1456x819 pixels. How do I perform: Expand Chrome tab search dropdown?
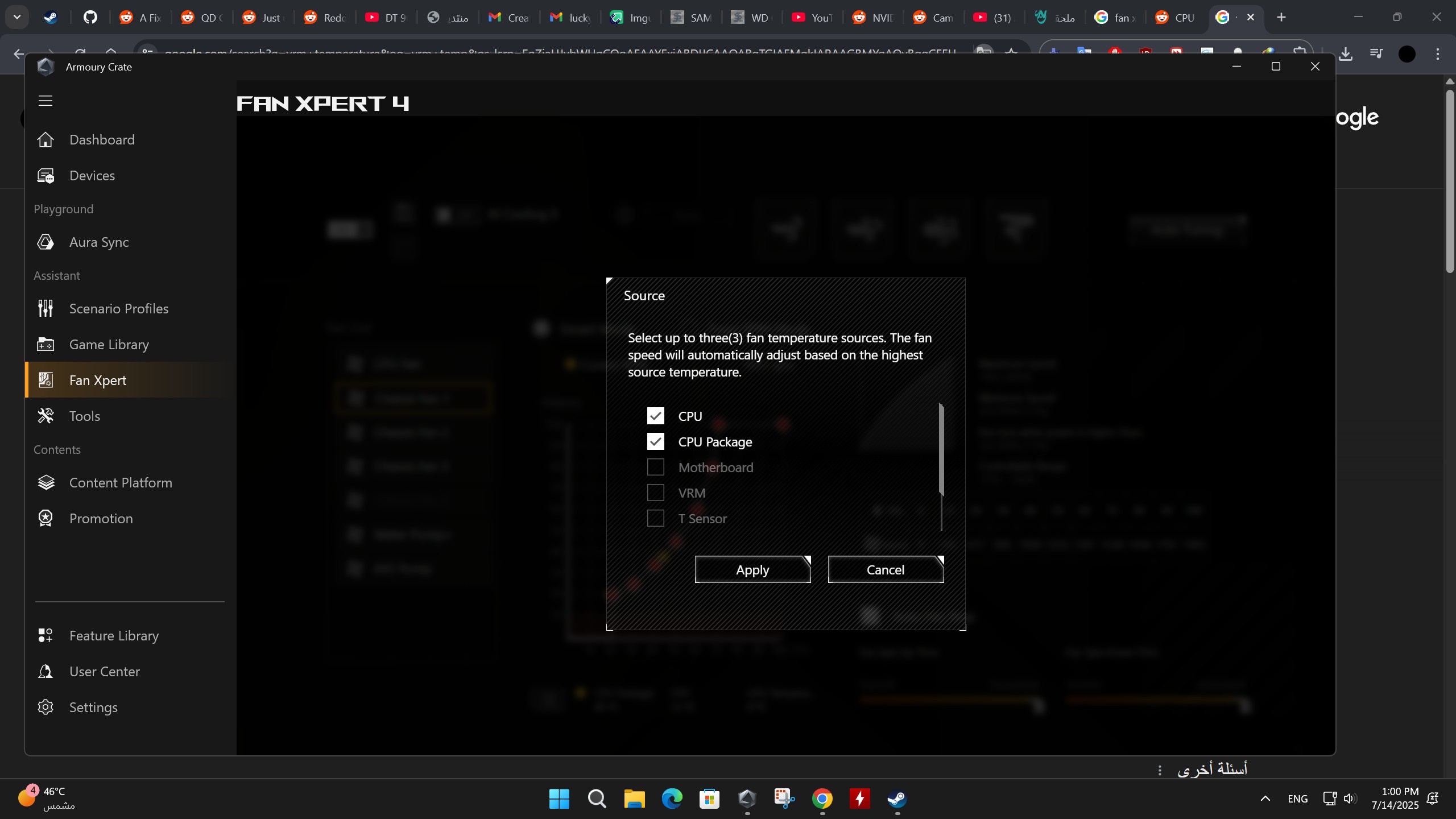click(17, 17)
